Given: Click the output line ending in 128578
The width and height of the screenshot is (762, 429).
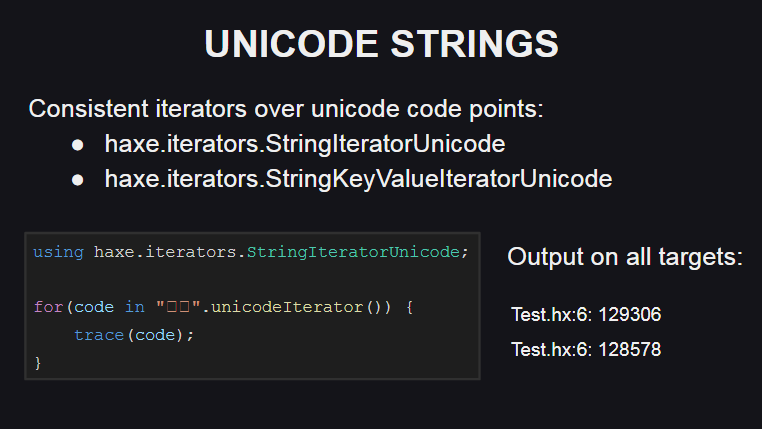Looking at the screenshot, I should 586,350.
